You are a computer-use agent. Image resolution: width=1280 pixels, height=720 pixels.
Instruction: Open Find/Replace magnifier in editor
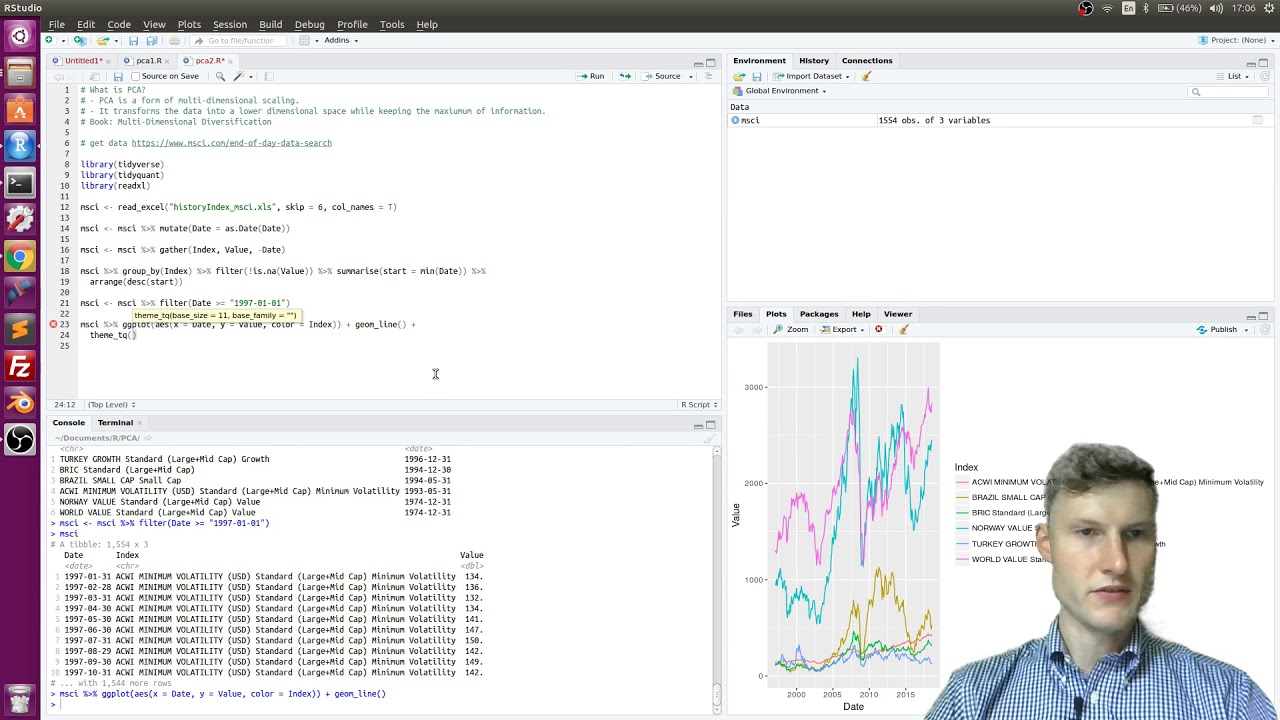click(220, 76)
